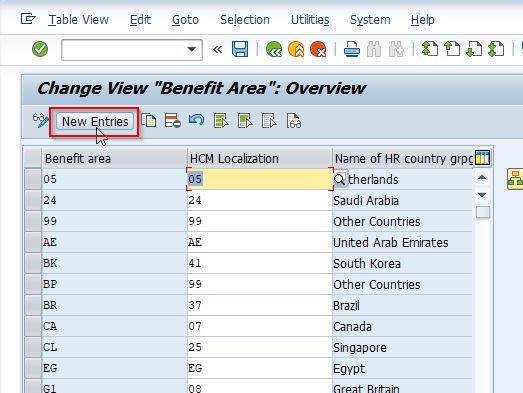
Task: Click Name of HR country grpg header
Action: 403,158
